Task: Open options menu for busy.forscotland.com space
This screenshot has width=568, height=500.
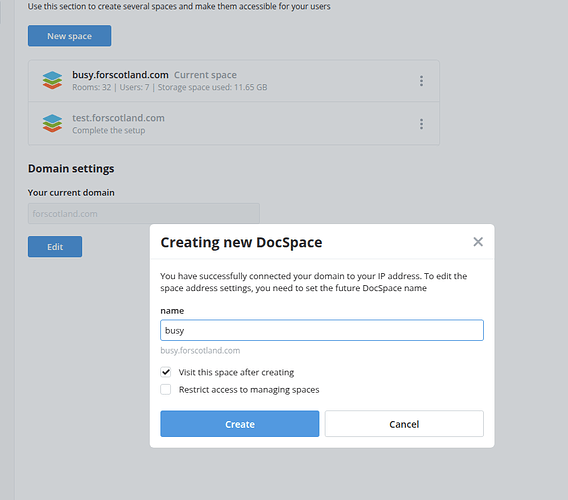Action: click(421, 81)
